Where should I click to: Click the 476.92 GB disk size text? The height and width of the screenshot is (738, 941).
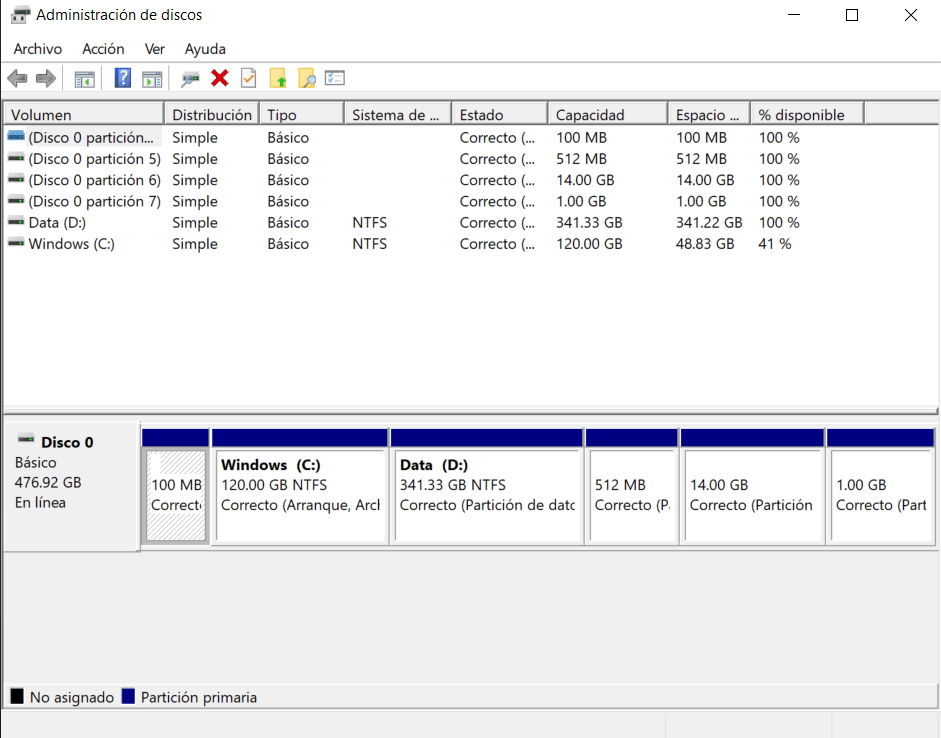click(48, 482)
